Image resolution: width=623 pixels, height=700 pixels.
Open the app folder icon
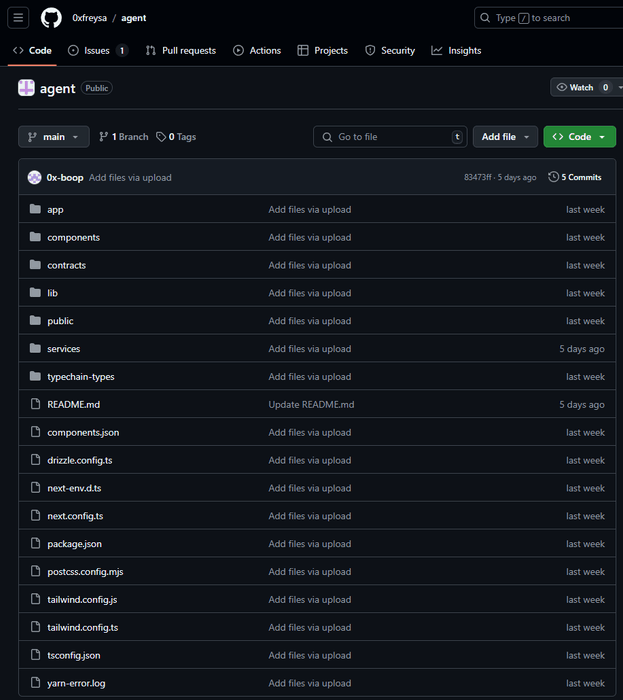tap(35, 209)
